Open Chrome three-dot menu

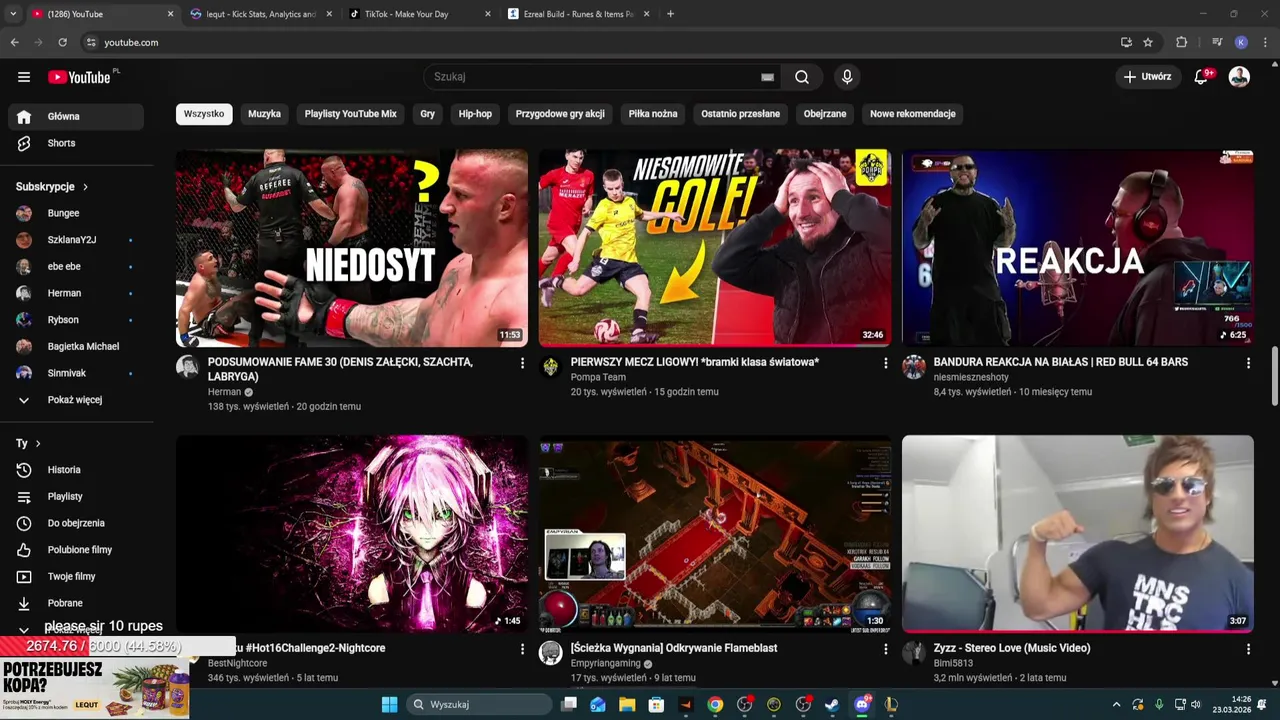click(1266, 42)
